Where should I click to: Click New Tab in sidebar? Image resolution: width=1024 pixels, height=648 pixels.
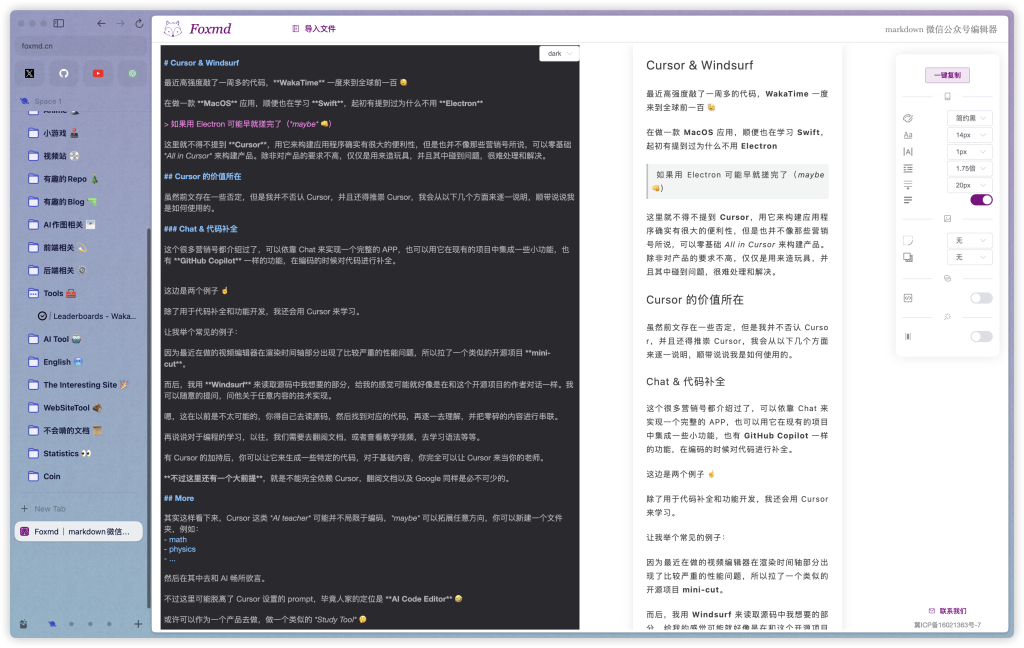tap(50, 509)
